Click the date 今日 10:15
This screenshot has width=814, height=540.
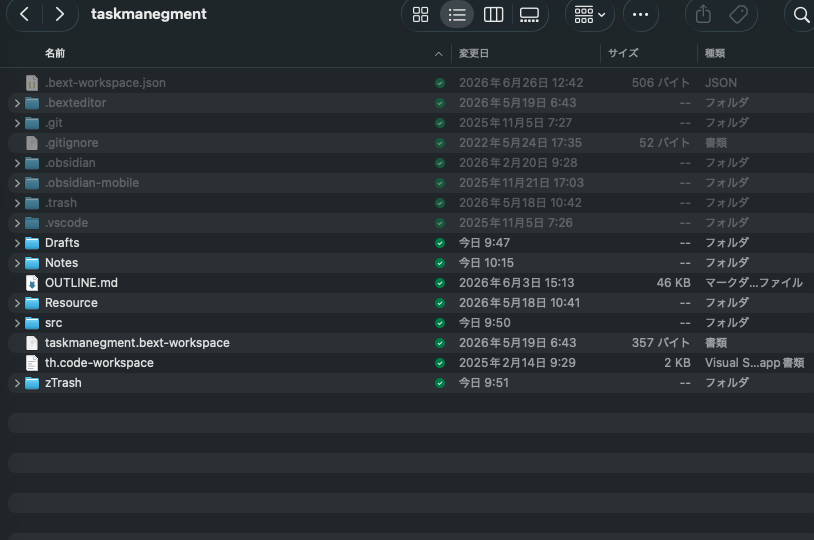pyautogui.click(x=486, y=263)
